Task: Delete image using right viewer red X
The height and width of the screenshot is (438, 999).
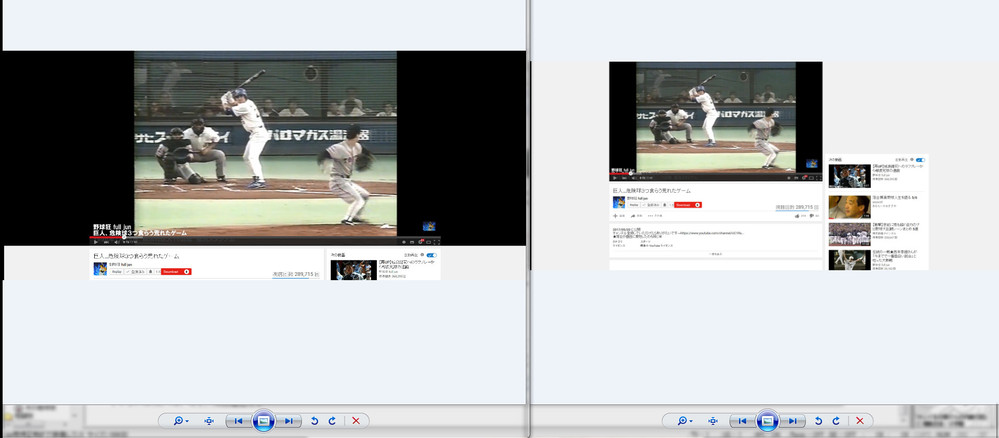Action: point(859,421)
